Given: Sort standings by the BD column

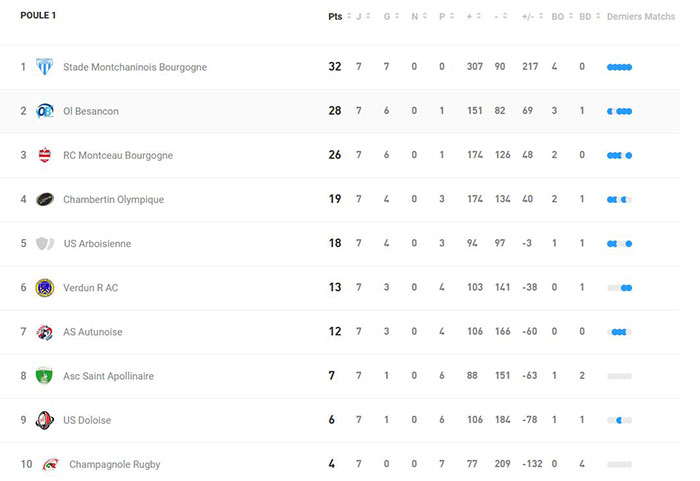Looking at the screenshot, I should click(x=590, y=17).
